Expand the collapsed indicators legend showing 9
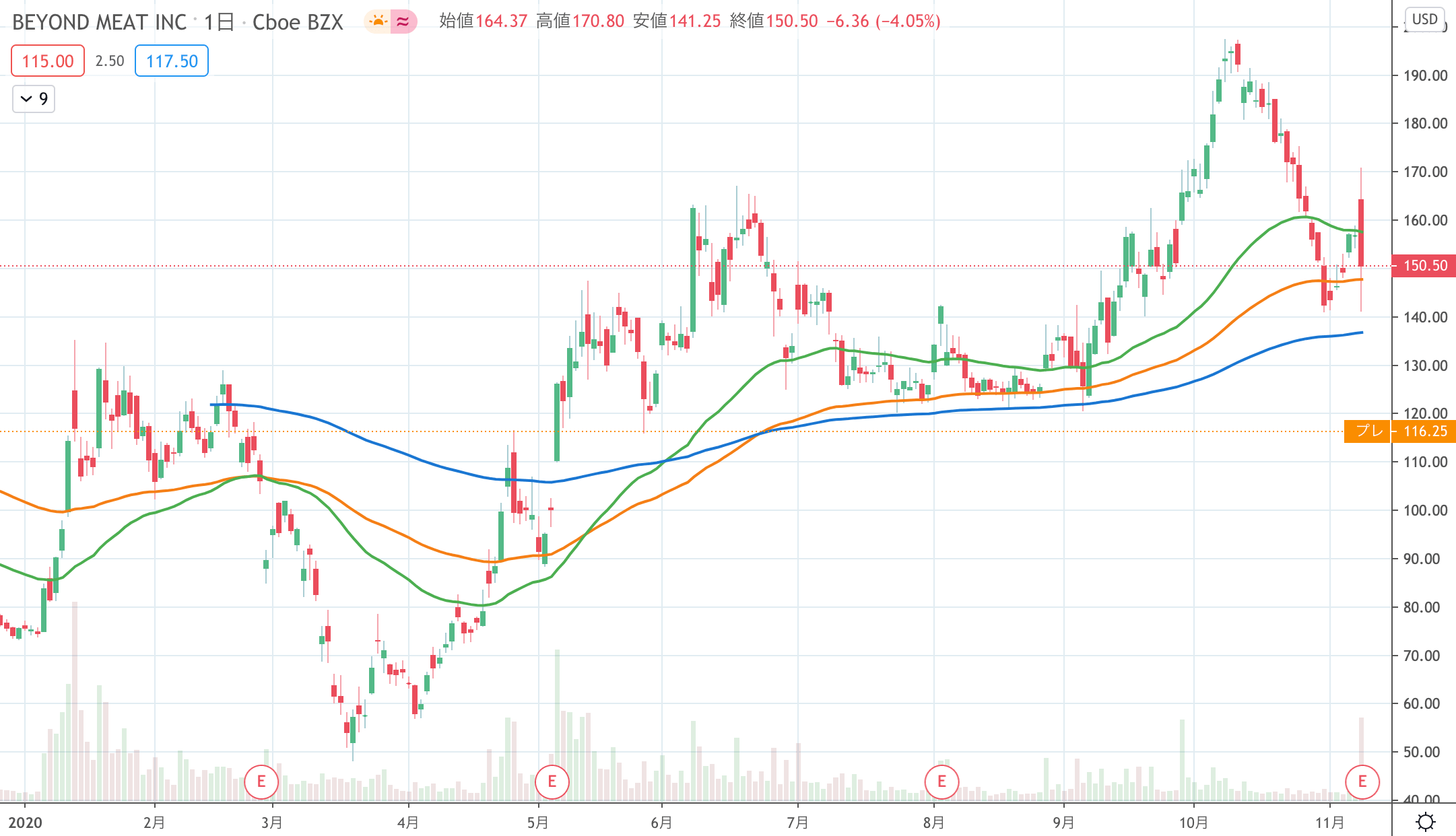Viewport: 1456px width, 836px height. pyautogui.click(x=34, y=99)
